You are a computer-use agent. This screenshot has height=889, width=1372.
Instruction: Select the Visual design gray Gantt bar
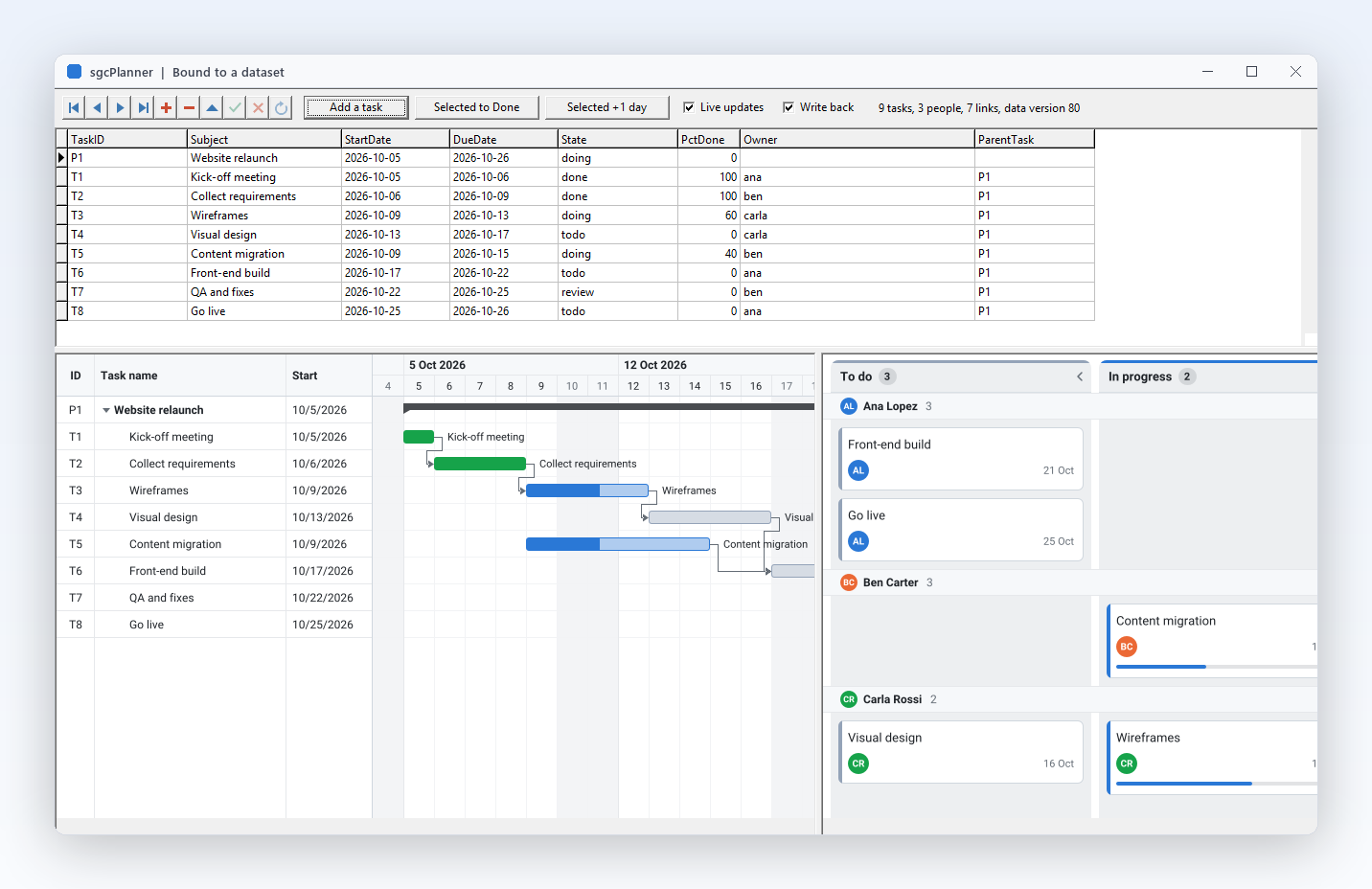click(710, 517)
